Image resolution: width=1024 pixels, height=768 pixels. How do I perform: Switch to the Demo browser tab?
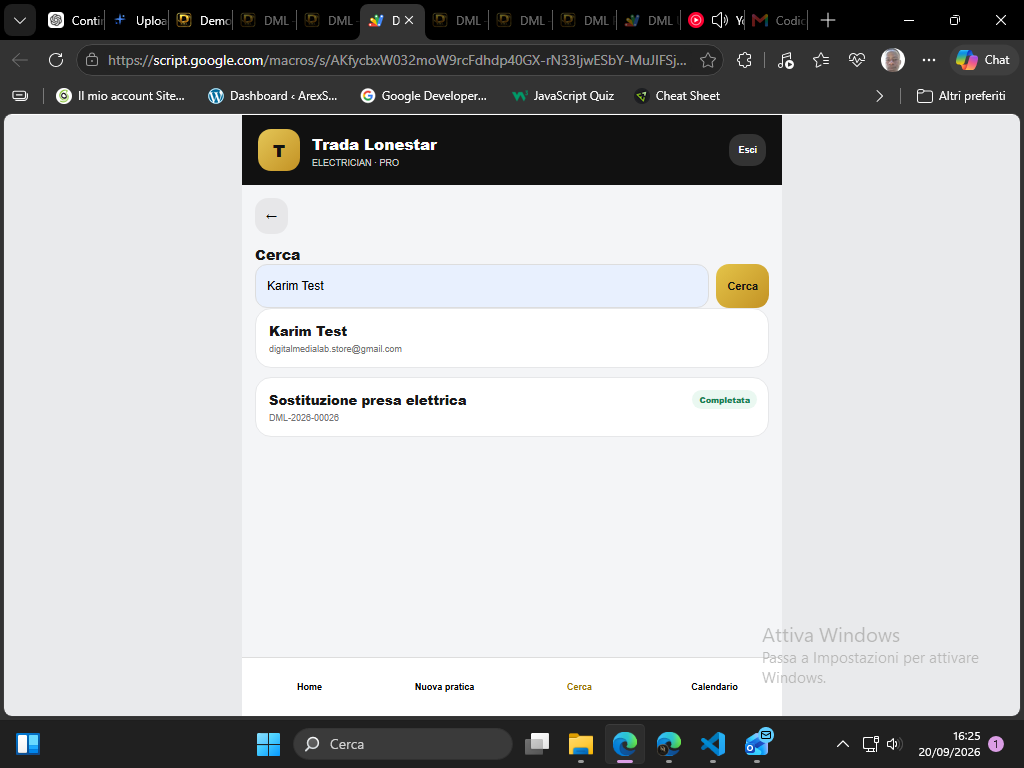(x=202, y=20)
